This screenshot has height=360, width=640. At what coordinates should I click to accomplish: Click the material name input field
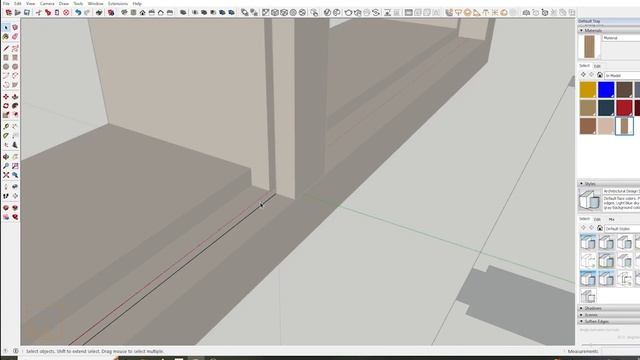pyautogui.click(x=621, y=38)
